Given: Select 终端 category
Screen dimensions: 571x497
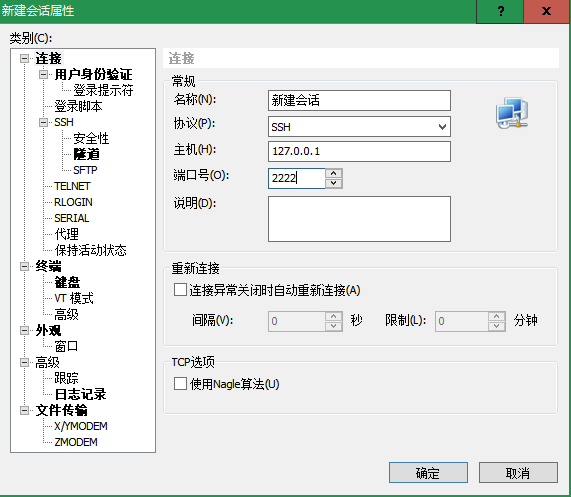Looking at the screenshot, I should pos(48,267).
